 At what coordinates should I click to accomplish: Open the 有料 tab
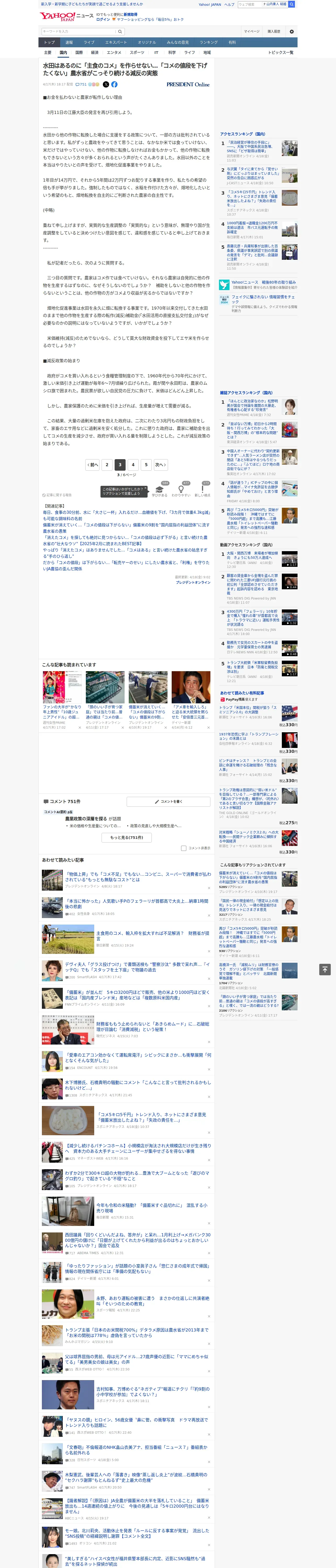click(x=232, y=43)
